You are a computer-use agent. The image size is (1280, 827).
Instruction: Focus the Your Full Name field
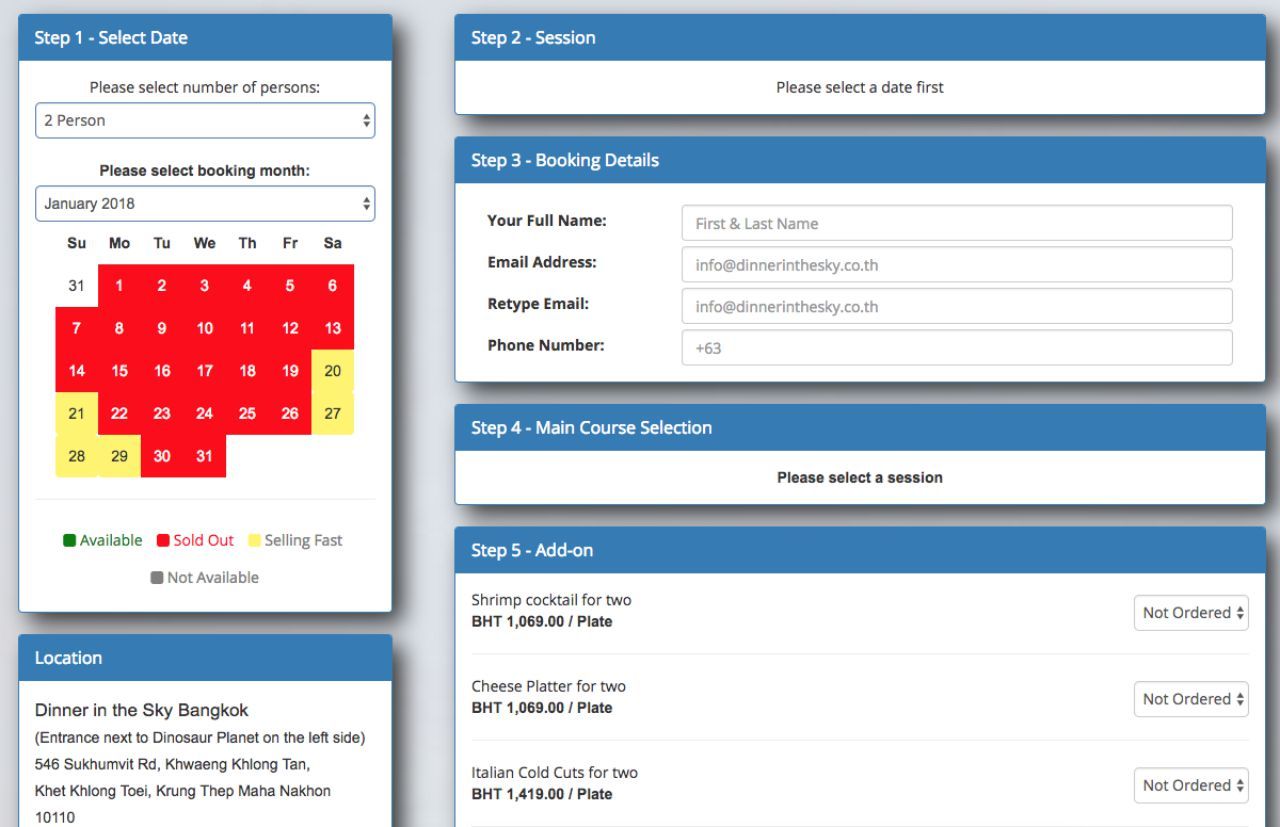(956, 223)
